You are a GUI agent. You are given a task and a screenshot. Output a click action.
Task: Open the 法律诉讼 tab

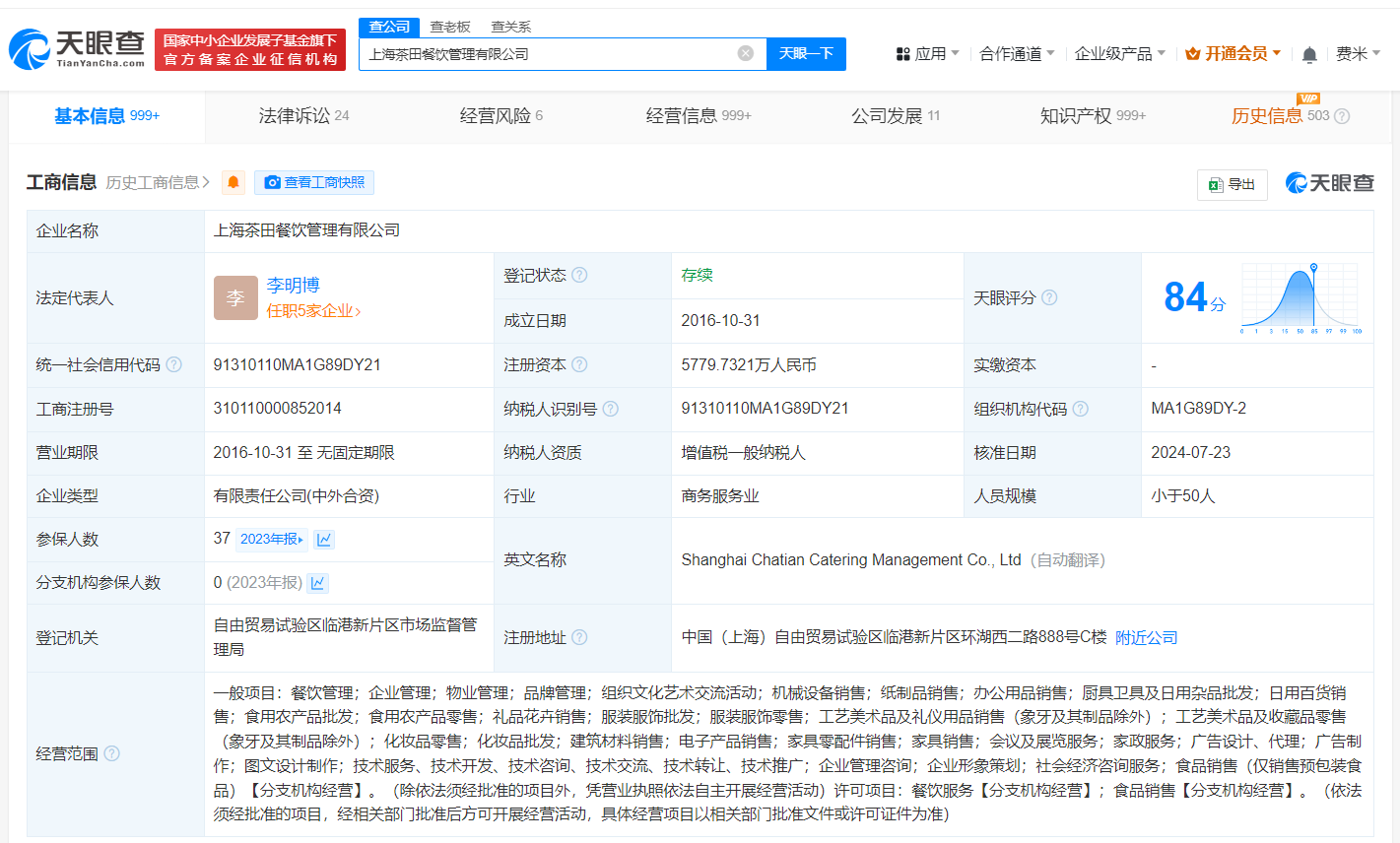(x=293, y=115)
